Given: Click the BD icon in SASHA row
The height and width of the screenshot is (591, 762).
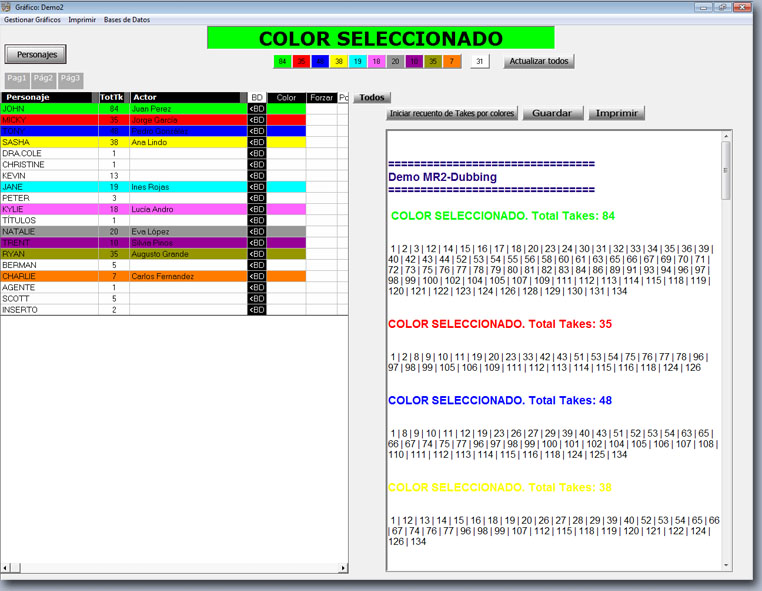Looking at the screenshot, I should 257,142.
